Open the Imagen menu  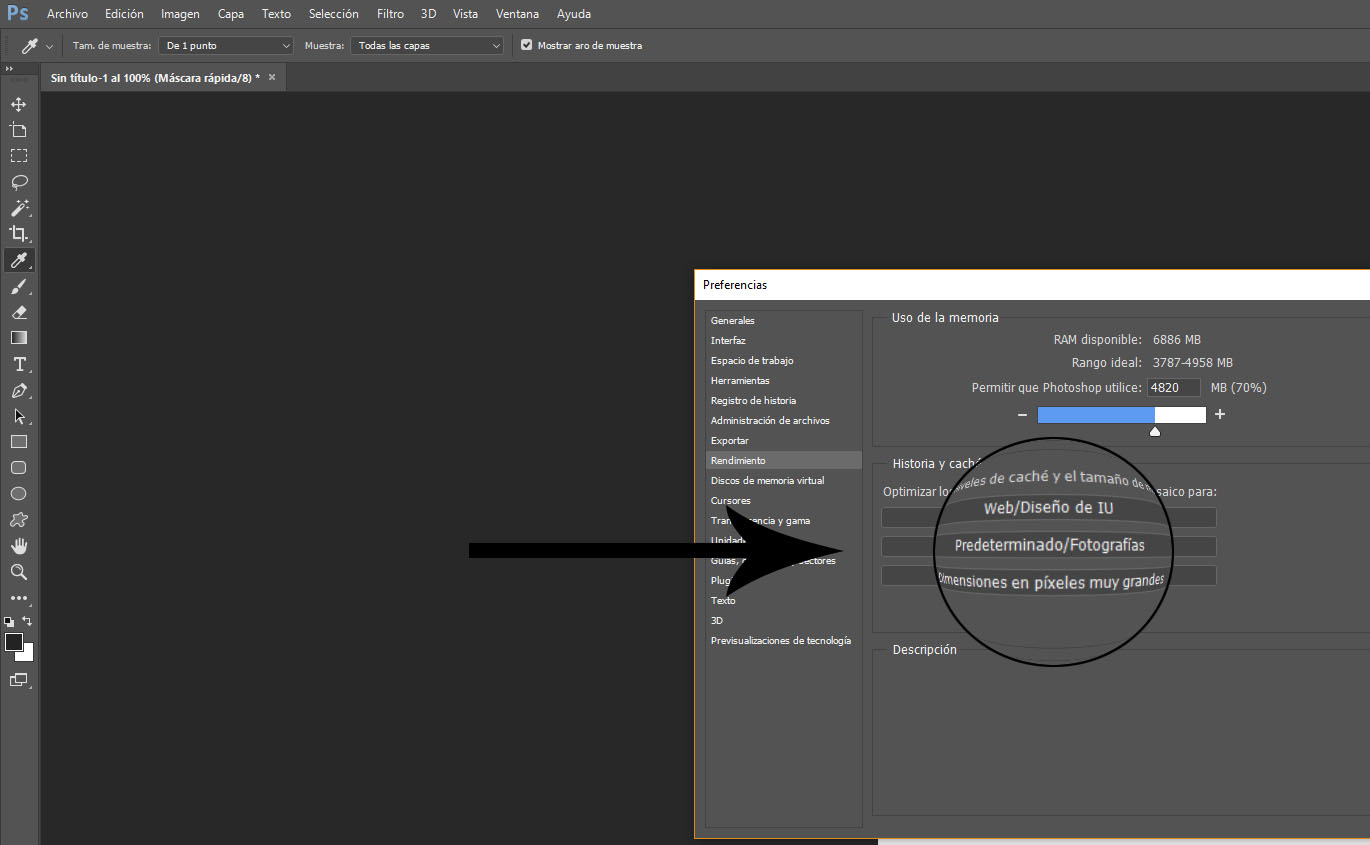click(x=180, y=14)
